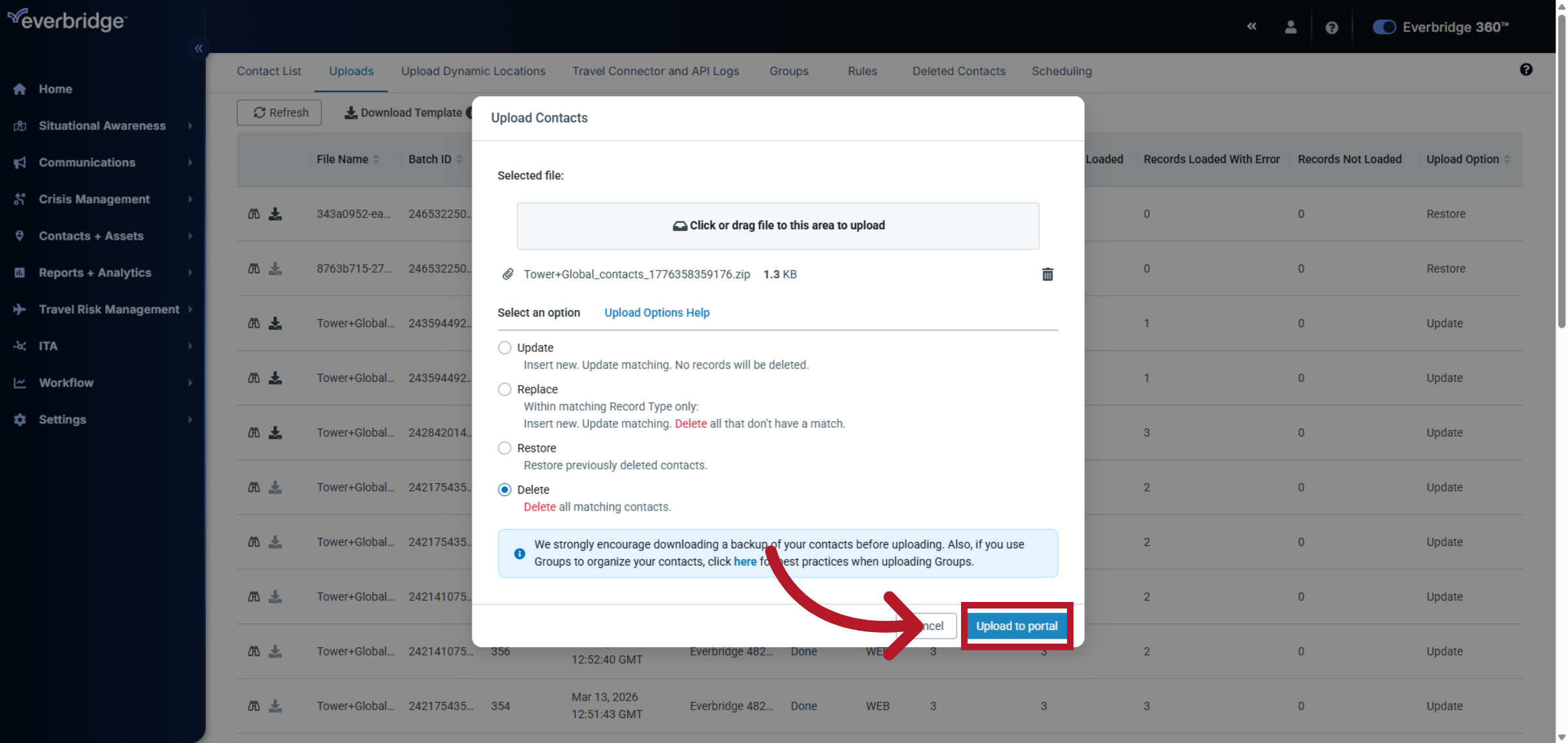This screenshot has height=743, width=1568.
Task: Switch to Contact List tab
Action: 269,71
